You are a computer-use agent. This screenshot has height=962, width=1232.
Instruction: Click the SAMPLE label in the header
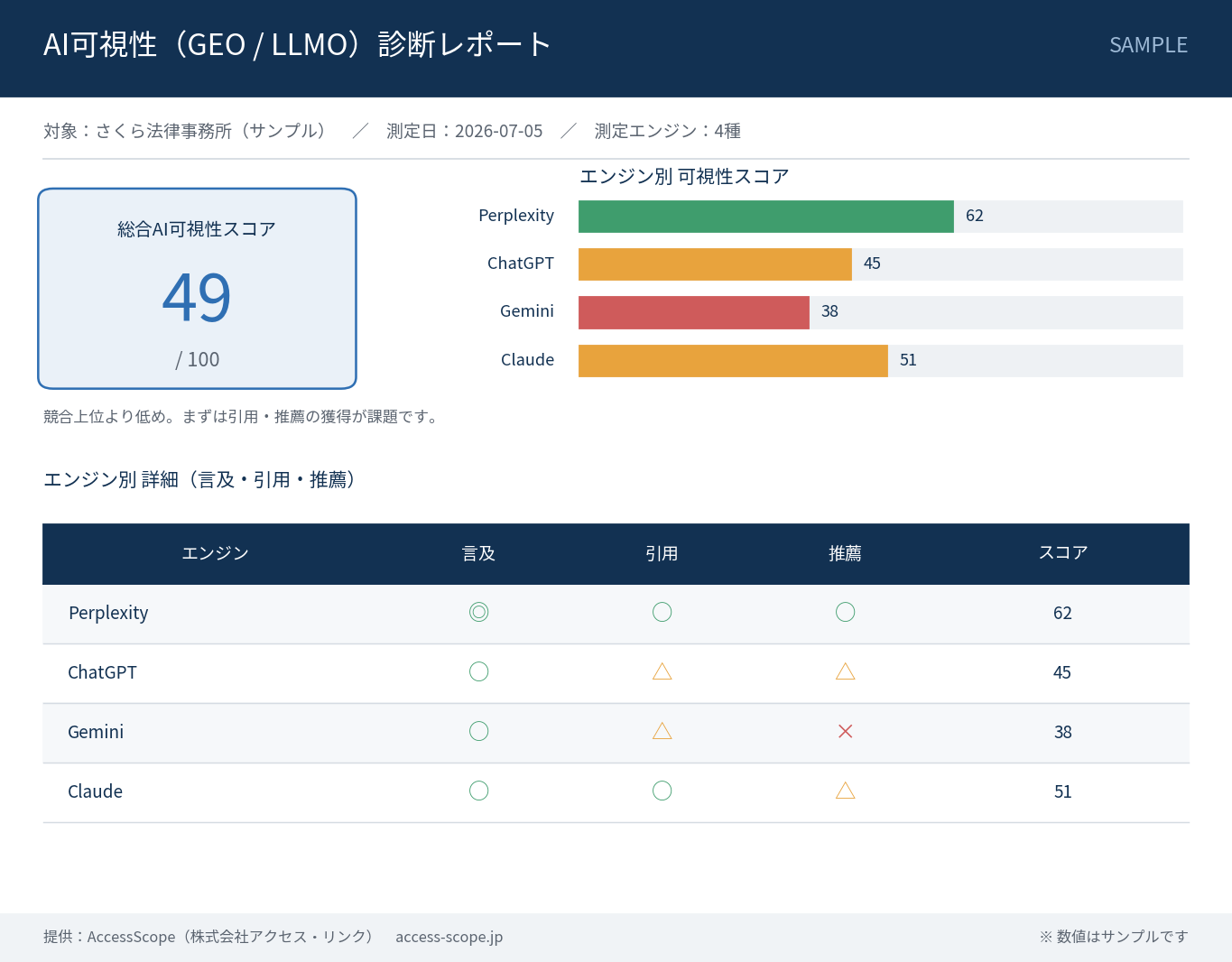click(1149, 45)
